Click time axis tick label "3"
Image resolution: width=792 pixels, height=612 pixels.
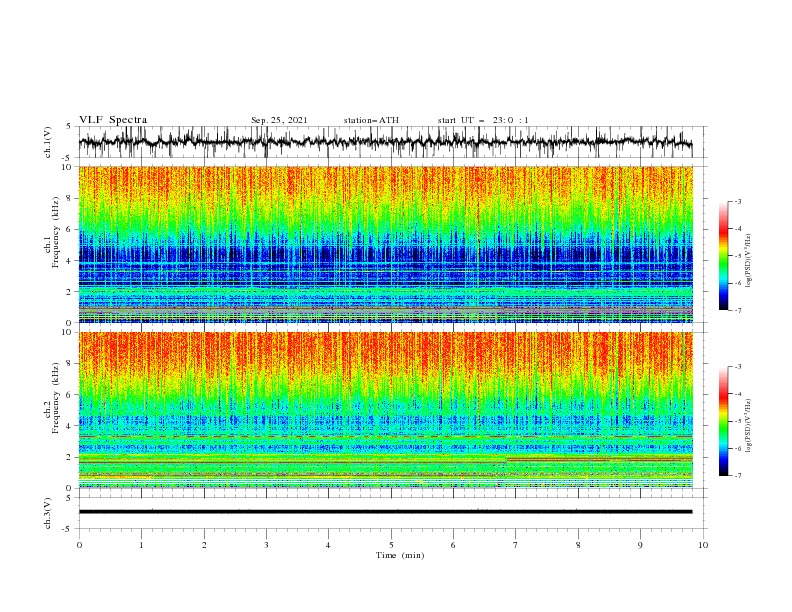(266, 545)
